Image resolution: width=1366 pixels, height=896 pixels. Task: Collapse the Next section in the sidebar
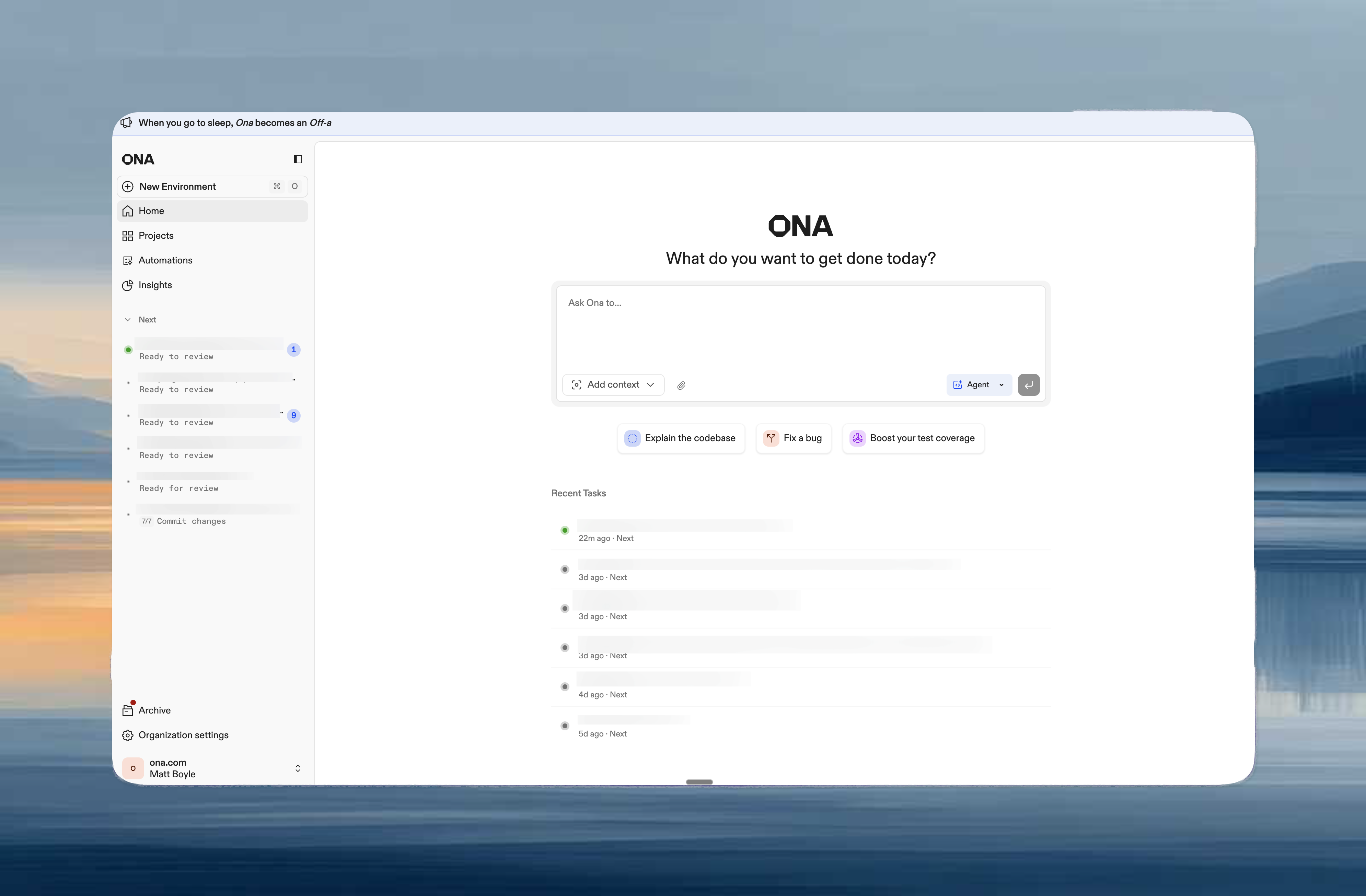point(128,319)
